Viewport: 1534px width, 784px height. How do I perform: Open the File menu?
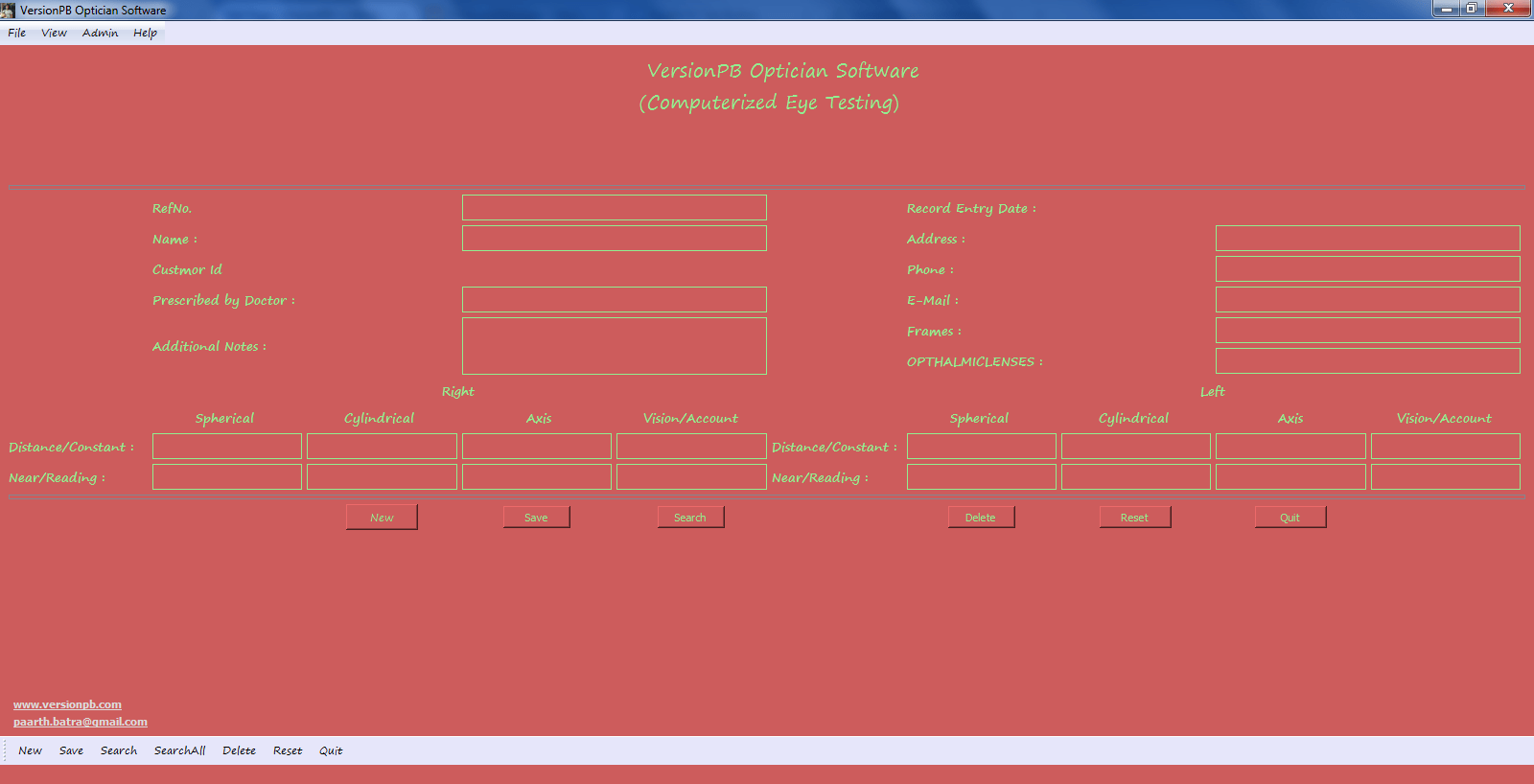click(x=17, y=33)
